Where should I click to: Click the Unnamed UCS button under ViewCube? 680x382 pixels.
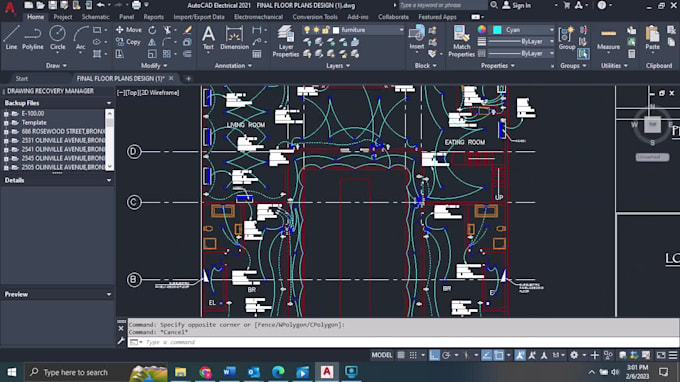652,157
